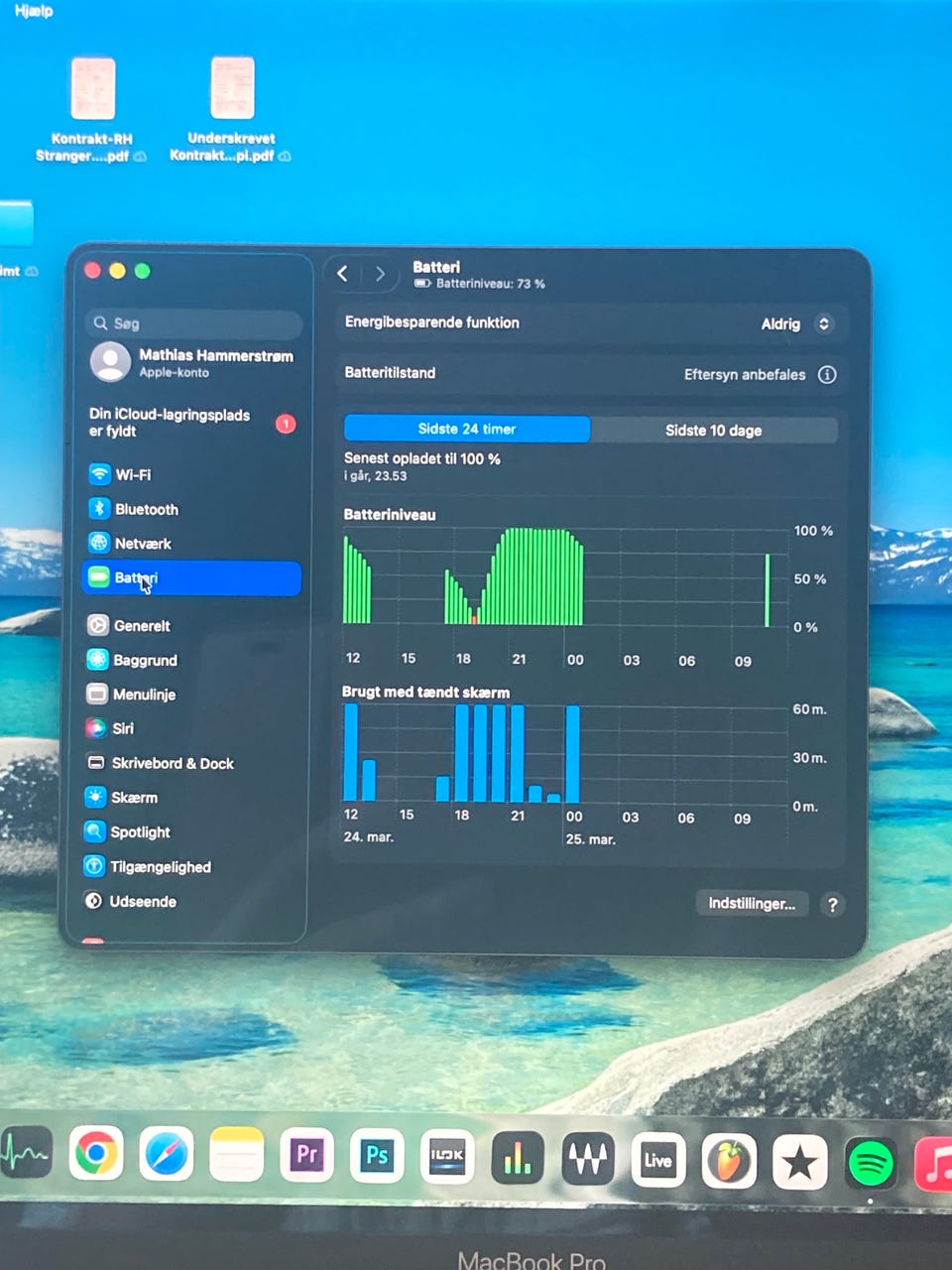Open Generelt settings in sidebar

click(193, 625)
